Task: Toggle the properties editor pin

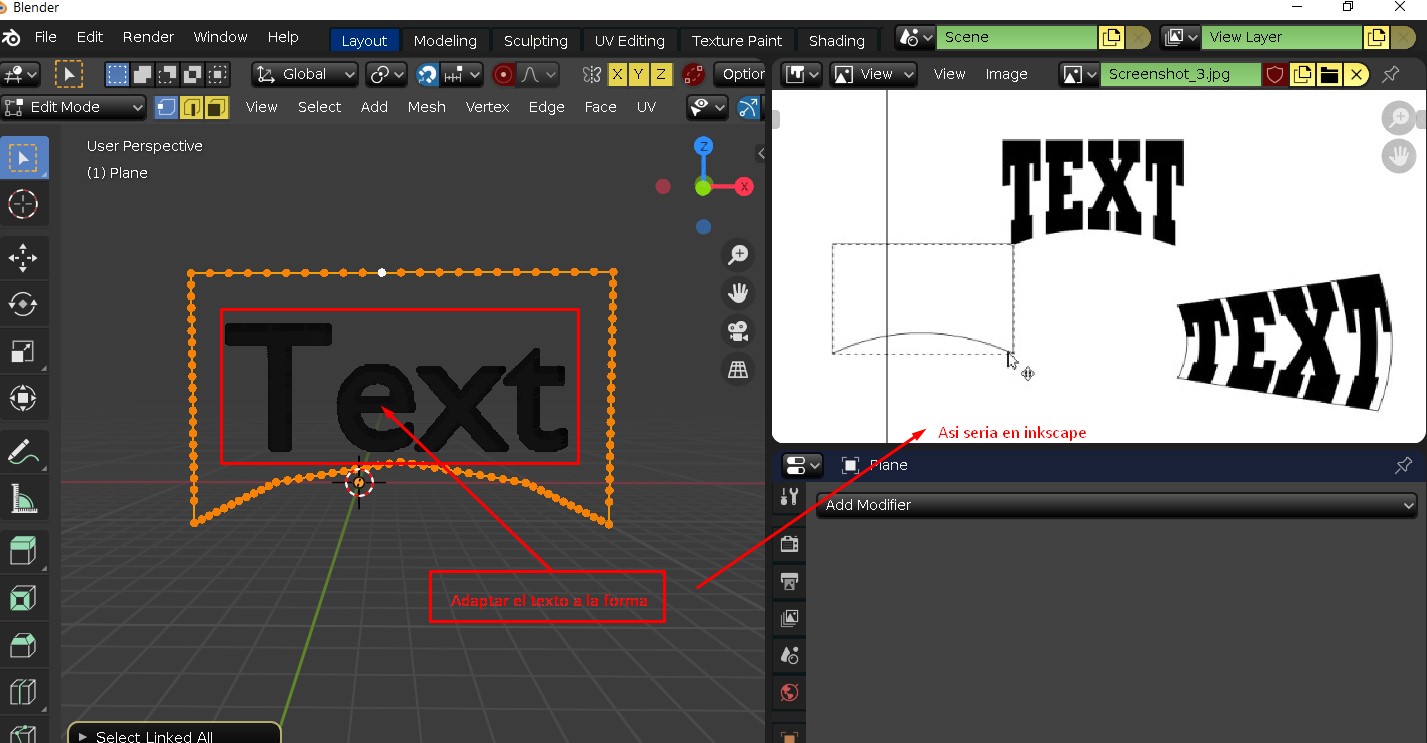Action: 1403,465
